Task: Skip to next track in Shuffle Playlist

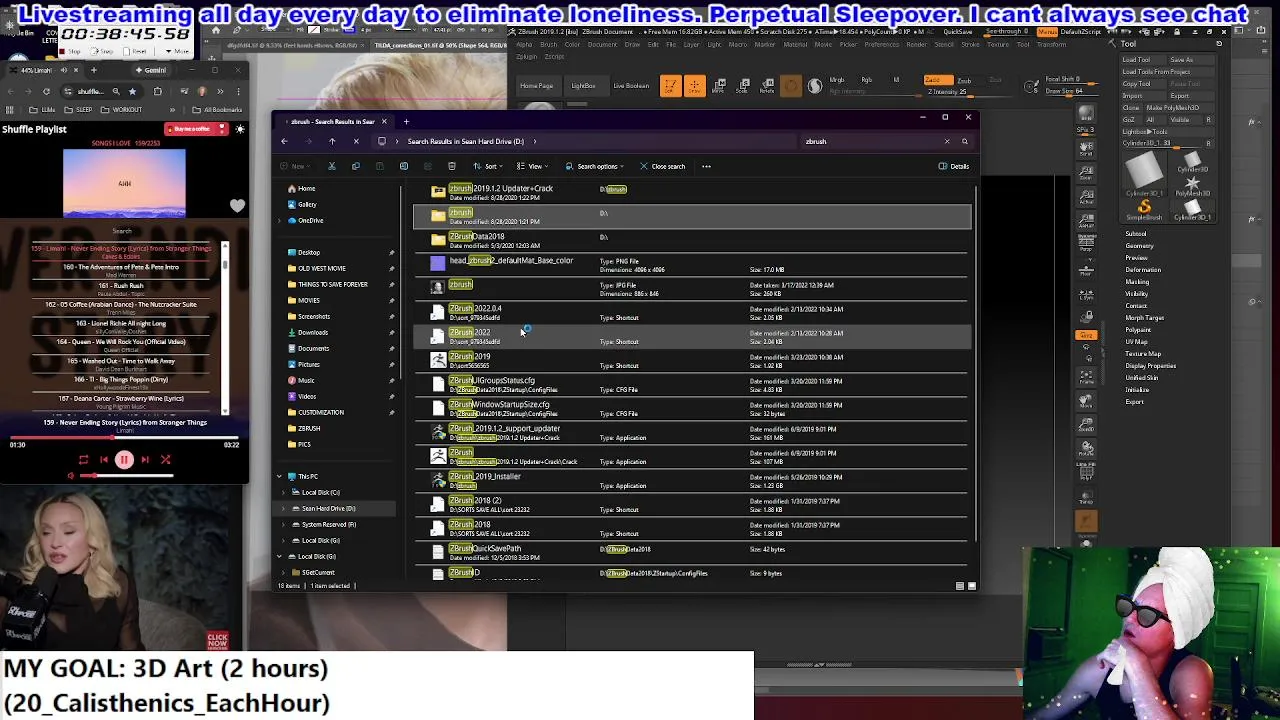Action: (145, 460)
